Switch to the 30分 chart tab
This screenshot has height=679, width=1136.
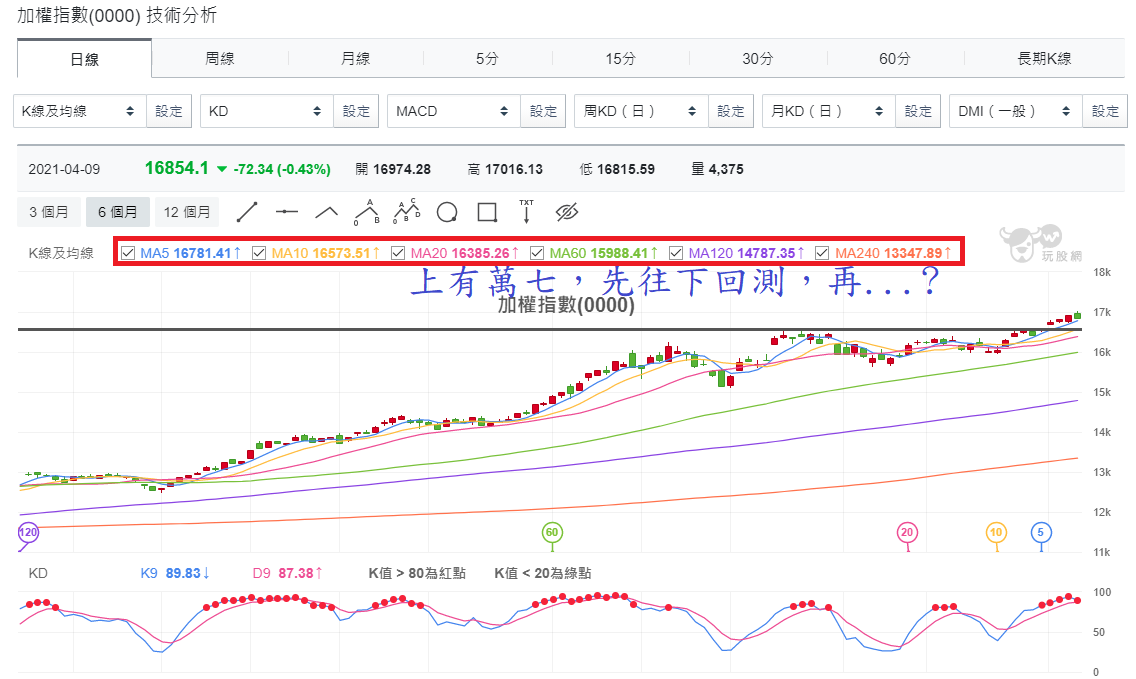click(758, 59)
